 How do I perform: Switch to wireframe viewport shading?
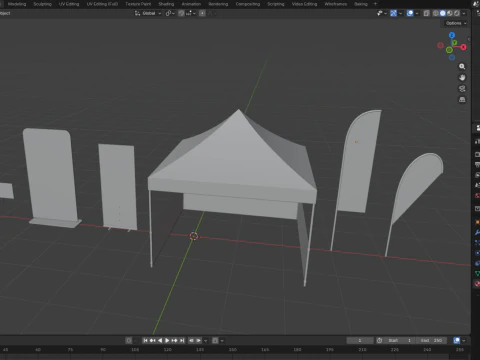point(436,13)
